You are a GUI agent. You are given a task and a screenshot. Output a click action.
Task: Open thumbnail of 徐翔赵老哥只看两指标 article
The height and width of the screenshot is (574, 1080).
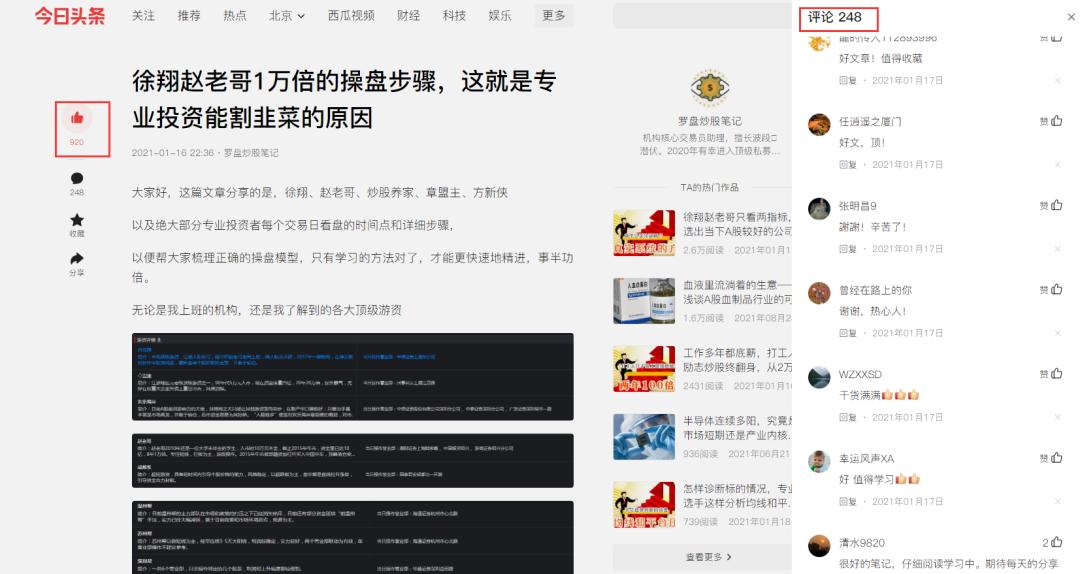point(644,233)
